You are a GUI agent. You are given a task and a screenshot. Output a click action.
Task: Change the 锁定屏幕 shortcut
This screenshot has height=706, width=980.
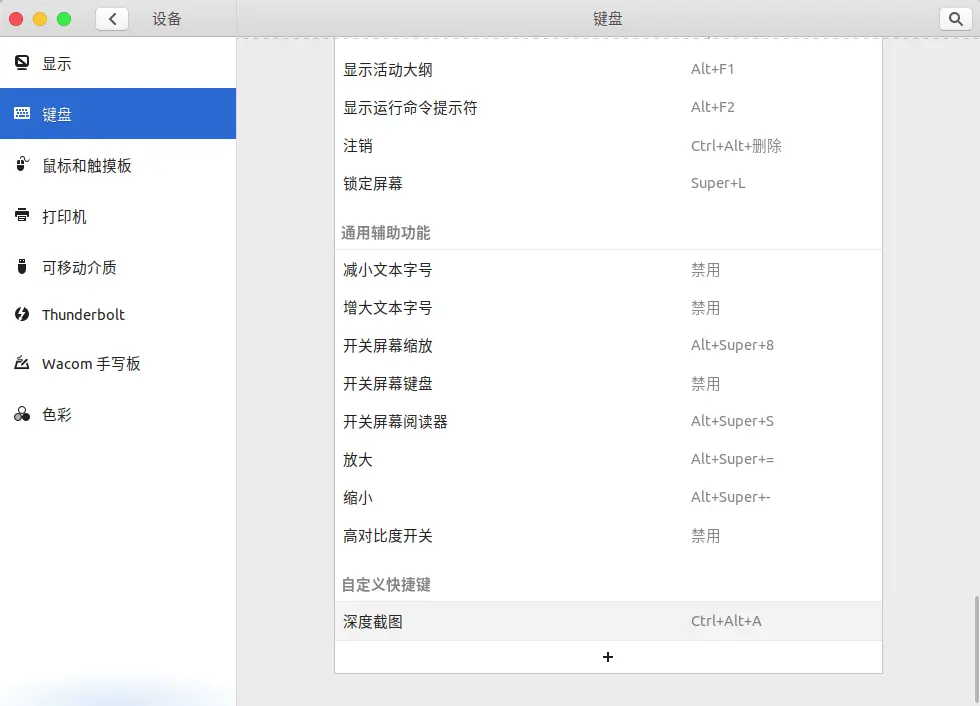pyautogui.click(x=608, y=183)
